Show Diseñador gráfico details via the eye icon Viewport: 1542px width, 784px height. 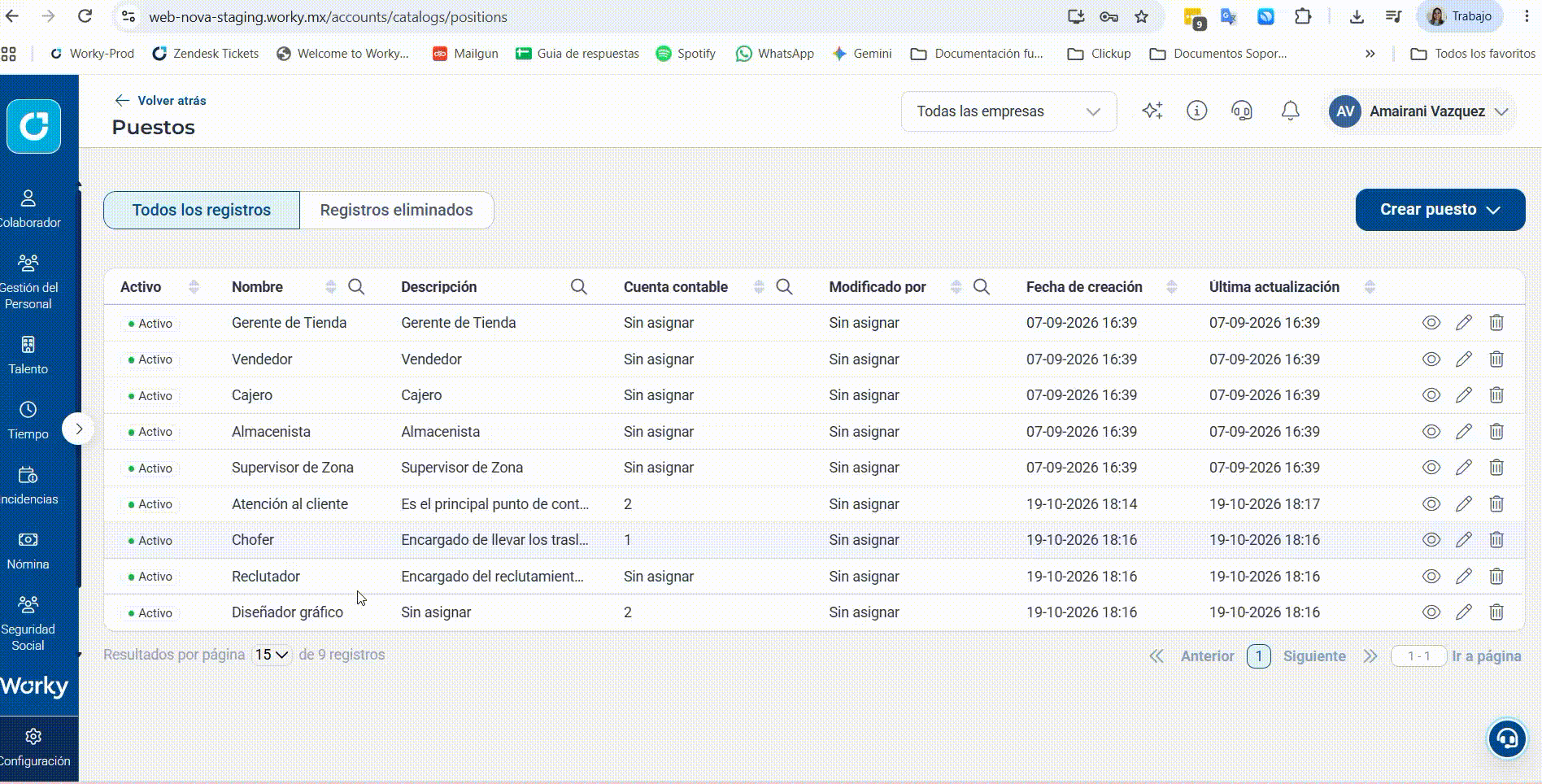pos(1431,612)
